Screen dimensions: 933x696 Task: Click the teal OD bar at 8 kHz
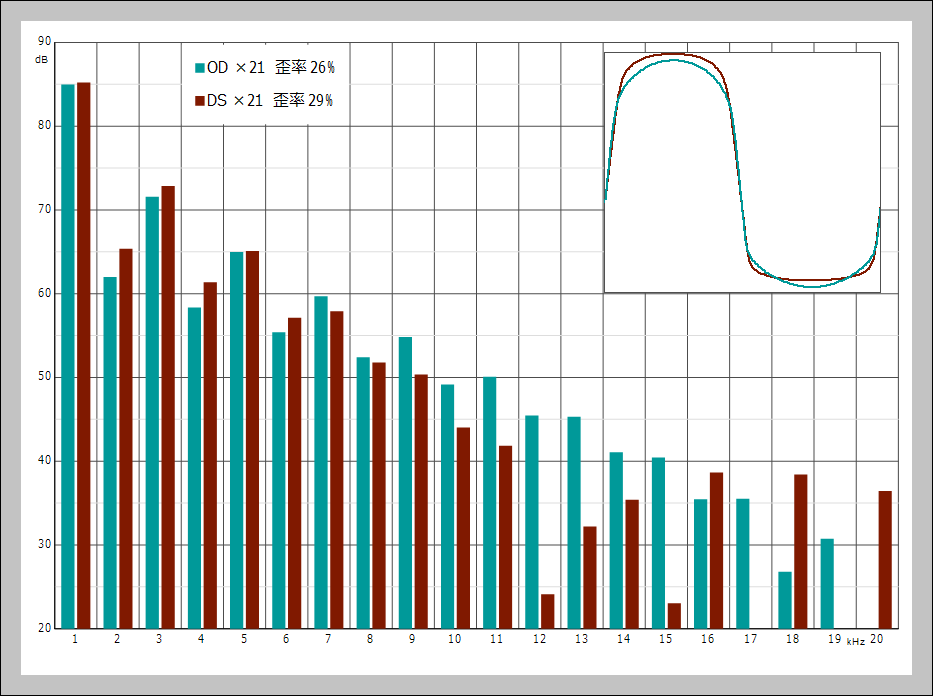coord(363,493)
